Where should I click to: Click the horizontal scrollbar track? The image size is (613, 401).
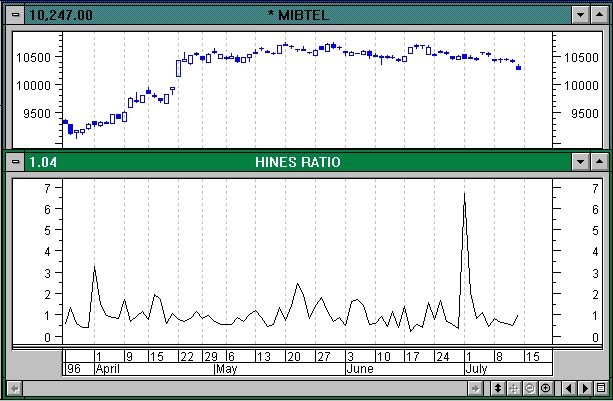(x=245, y=388)
